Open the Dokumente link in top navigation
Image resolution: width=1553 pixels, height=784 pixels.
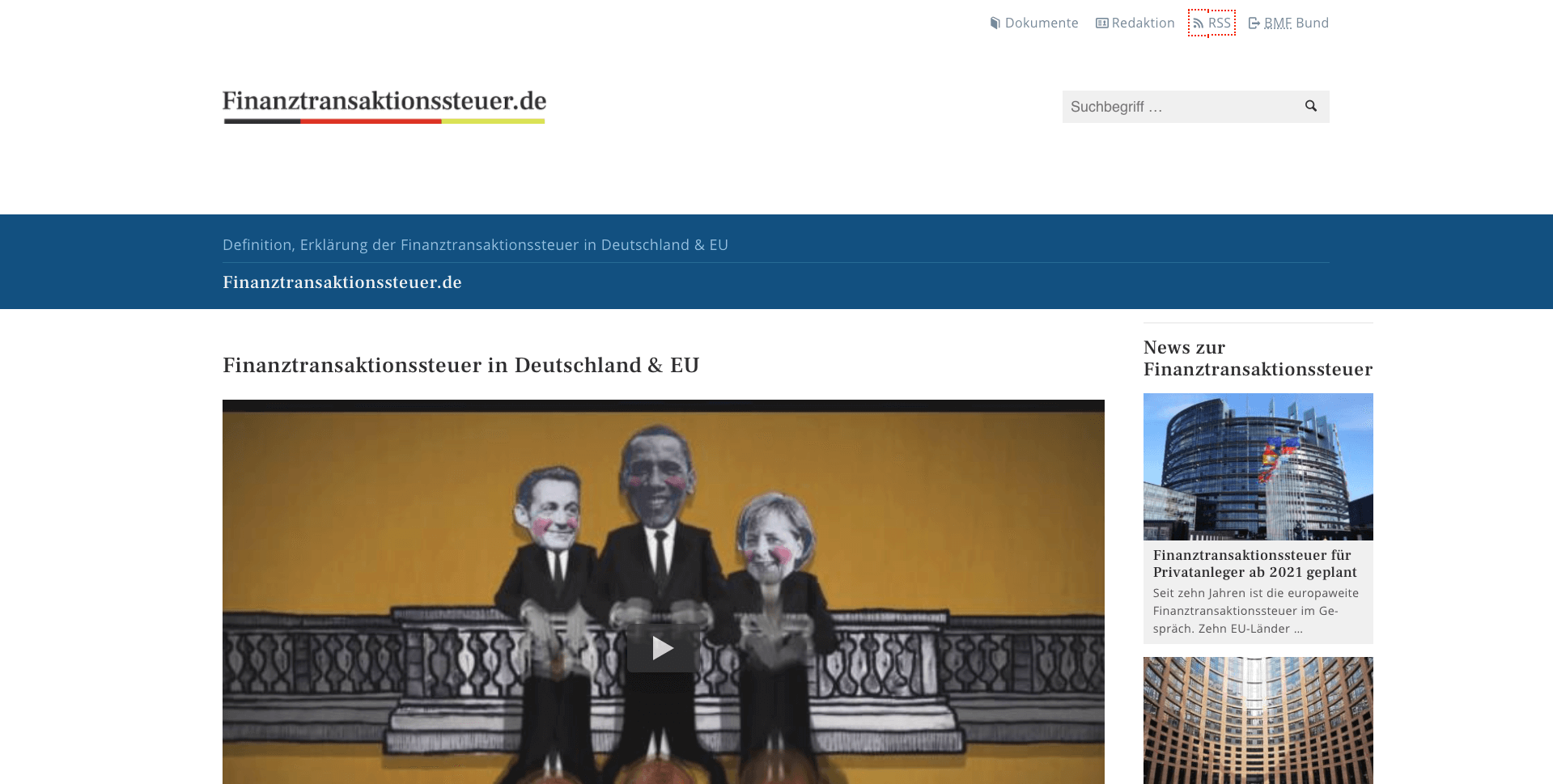(x=1034, y=23)
